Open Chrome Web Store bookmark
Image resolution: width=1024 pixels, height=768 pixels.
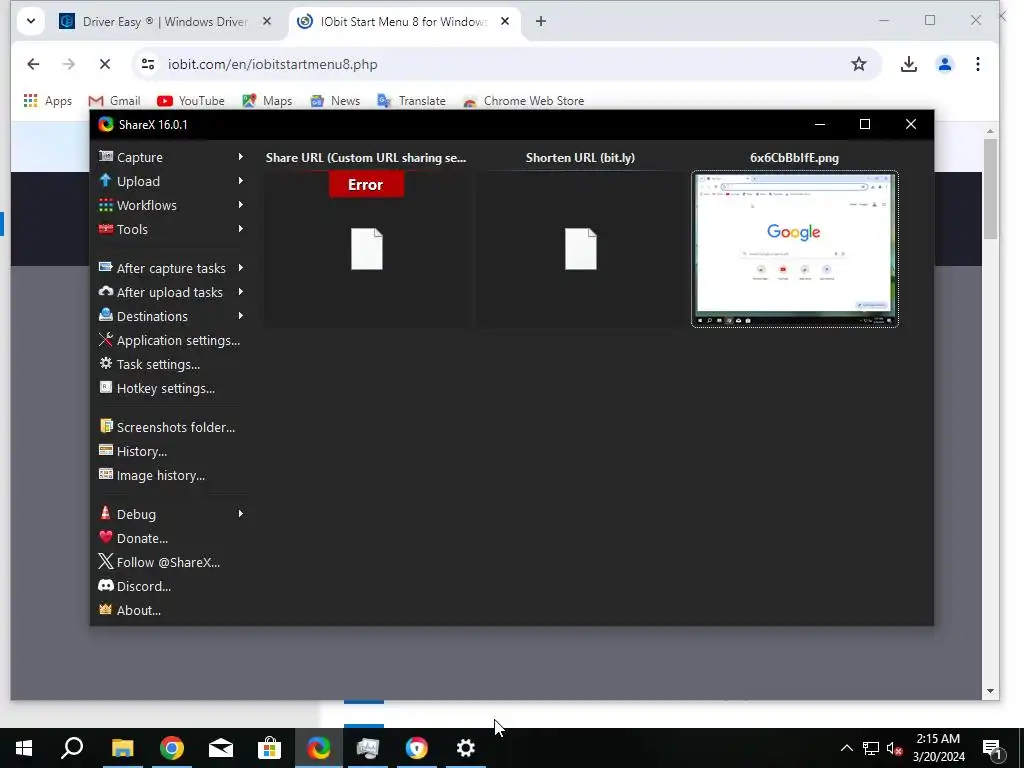coord(524,101)
